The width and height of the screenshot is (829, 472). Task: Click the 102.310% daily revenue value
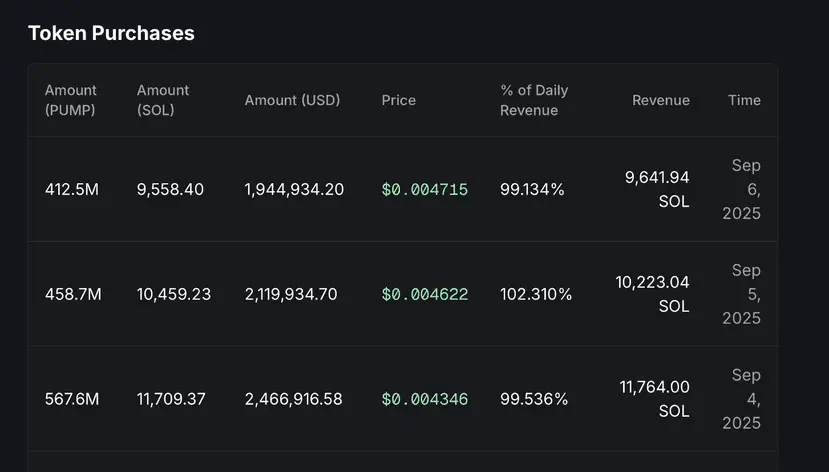tap(536, 294)
